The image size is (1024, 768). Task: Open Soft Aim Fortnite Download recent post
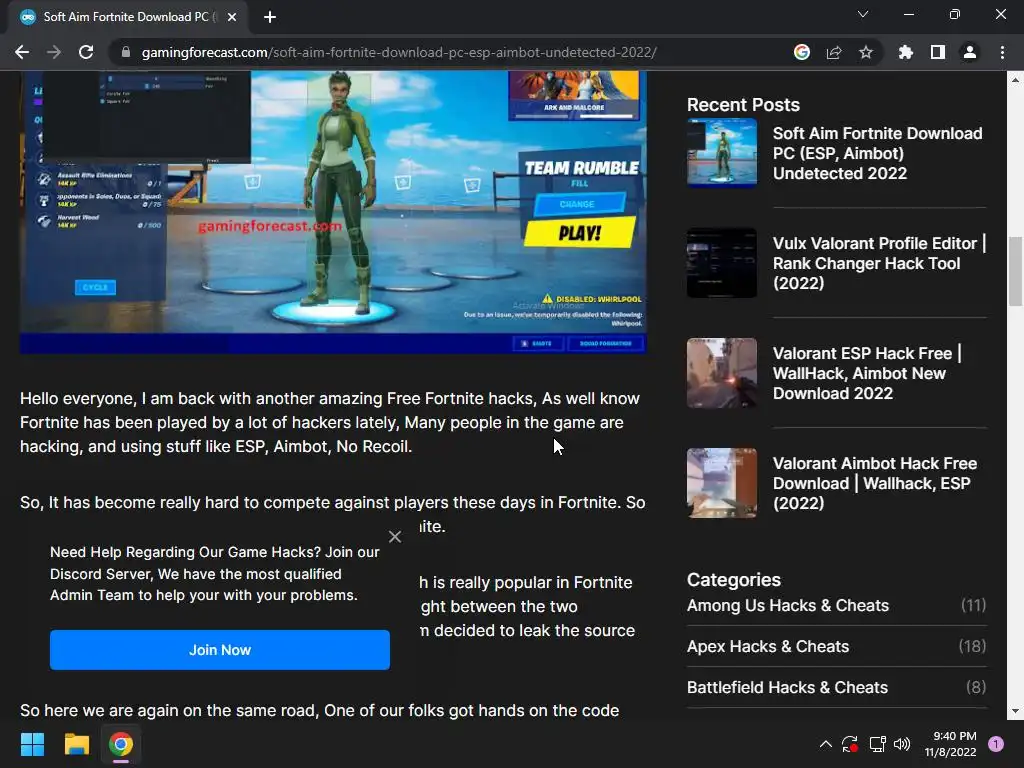(878, 153)
